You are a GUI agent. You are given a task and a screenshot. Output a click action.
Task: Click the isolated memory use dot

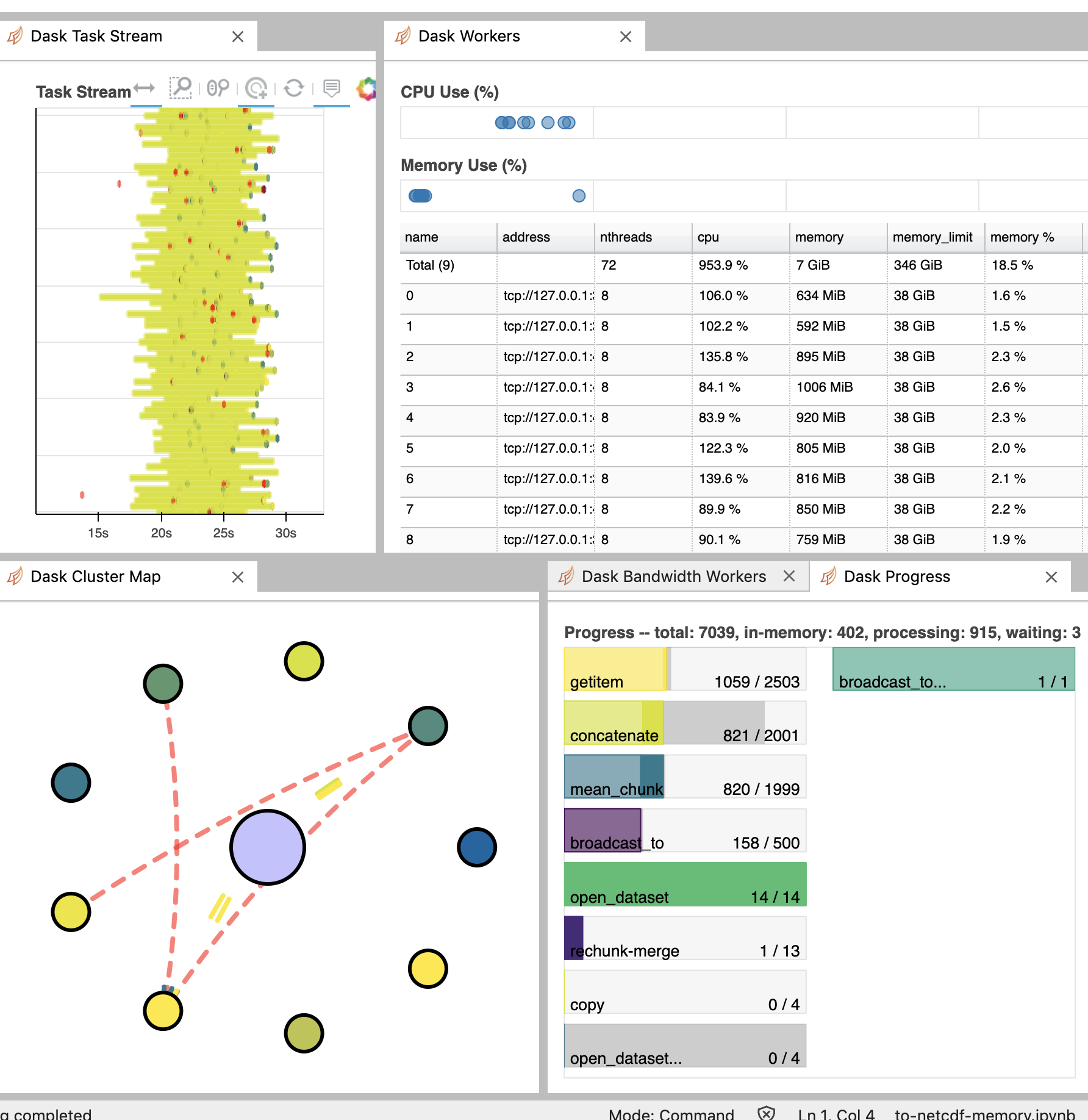579,196
